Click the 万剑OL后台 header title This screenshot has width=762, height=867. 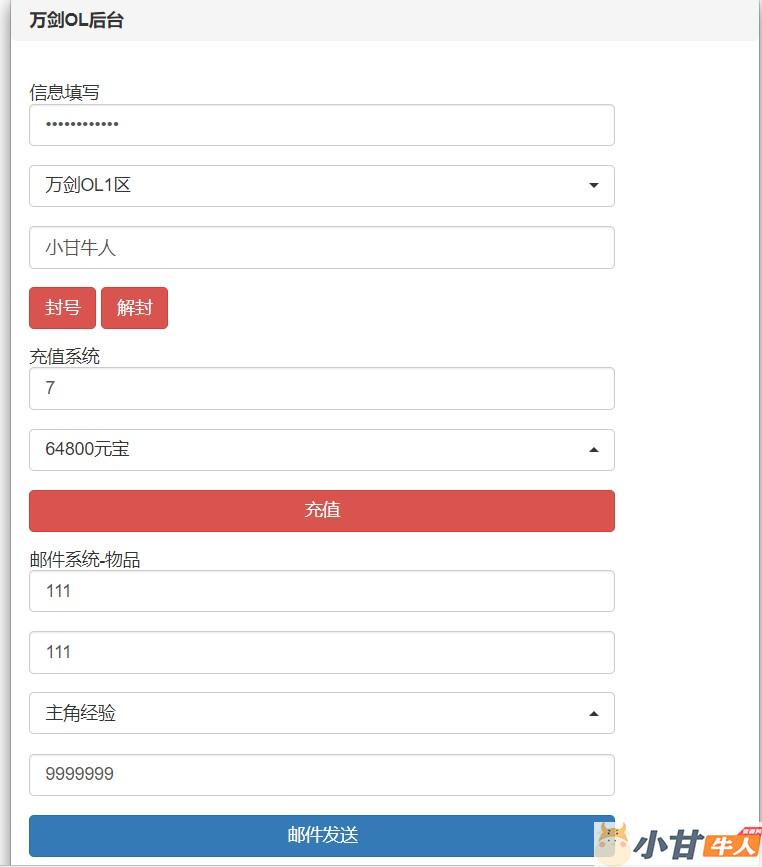coord(76,20)
